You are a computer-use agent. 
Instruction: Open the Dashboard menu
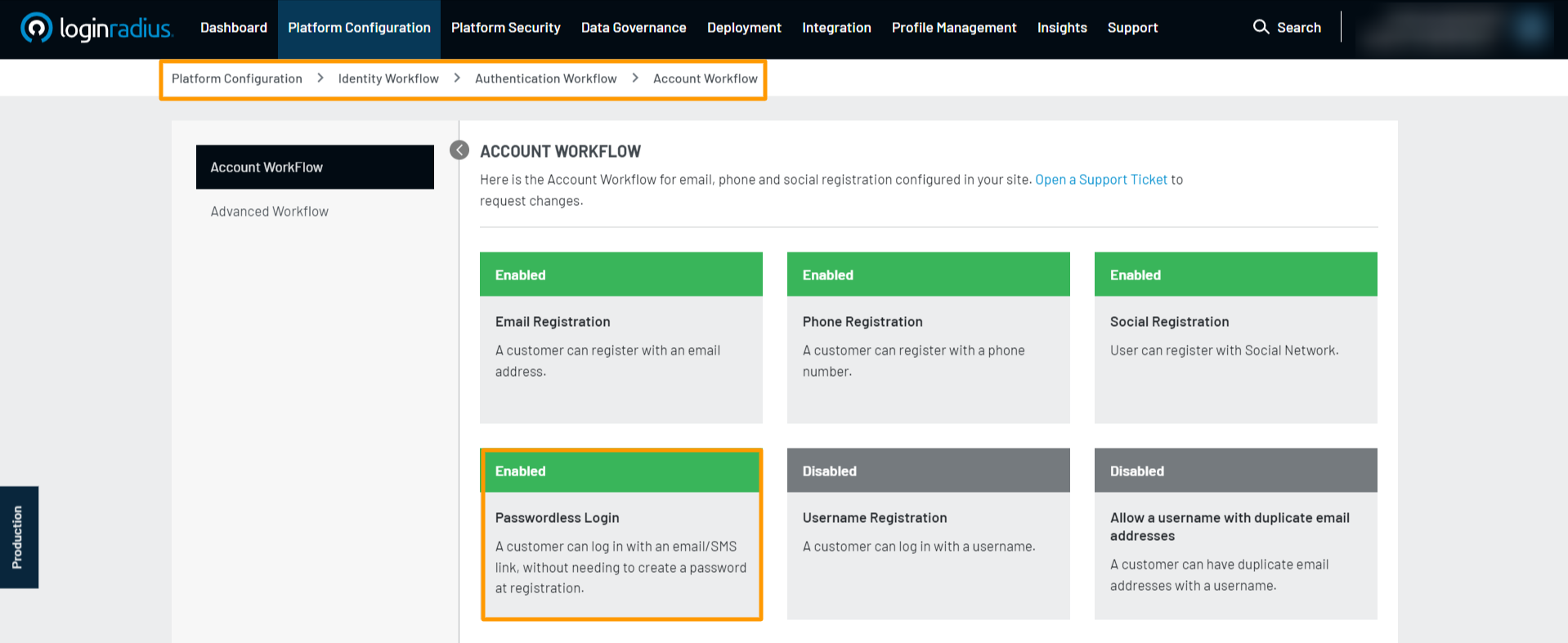click(x=234, y=28)
